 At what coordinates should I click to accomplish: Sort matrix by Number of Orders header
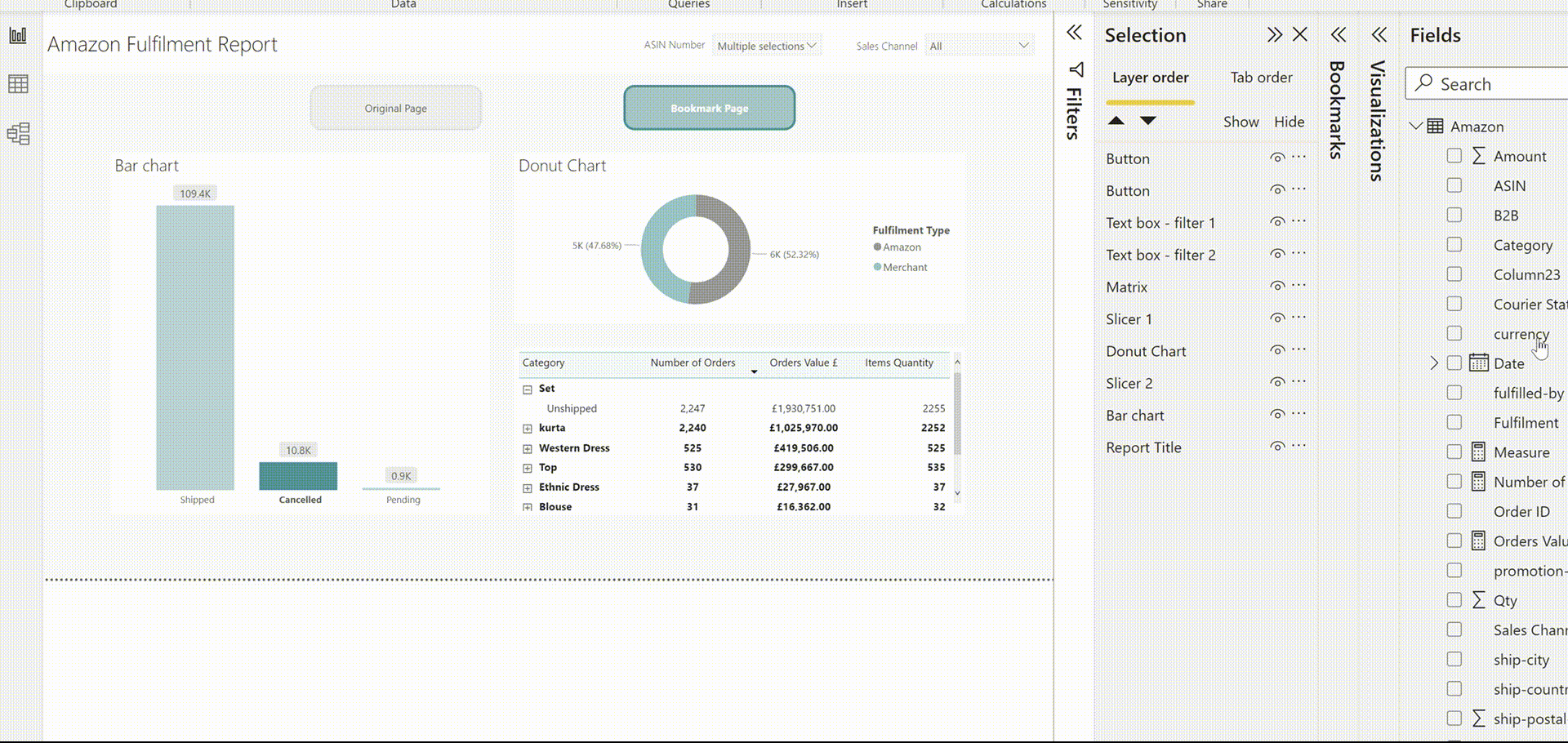click(693, 363)
